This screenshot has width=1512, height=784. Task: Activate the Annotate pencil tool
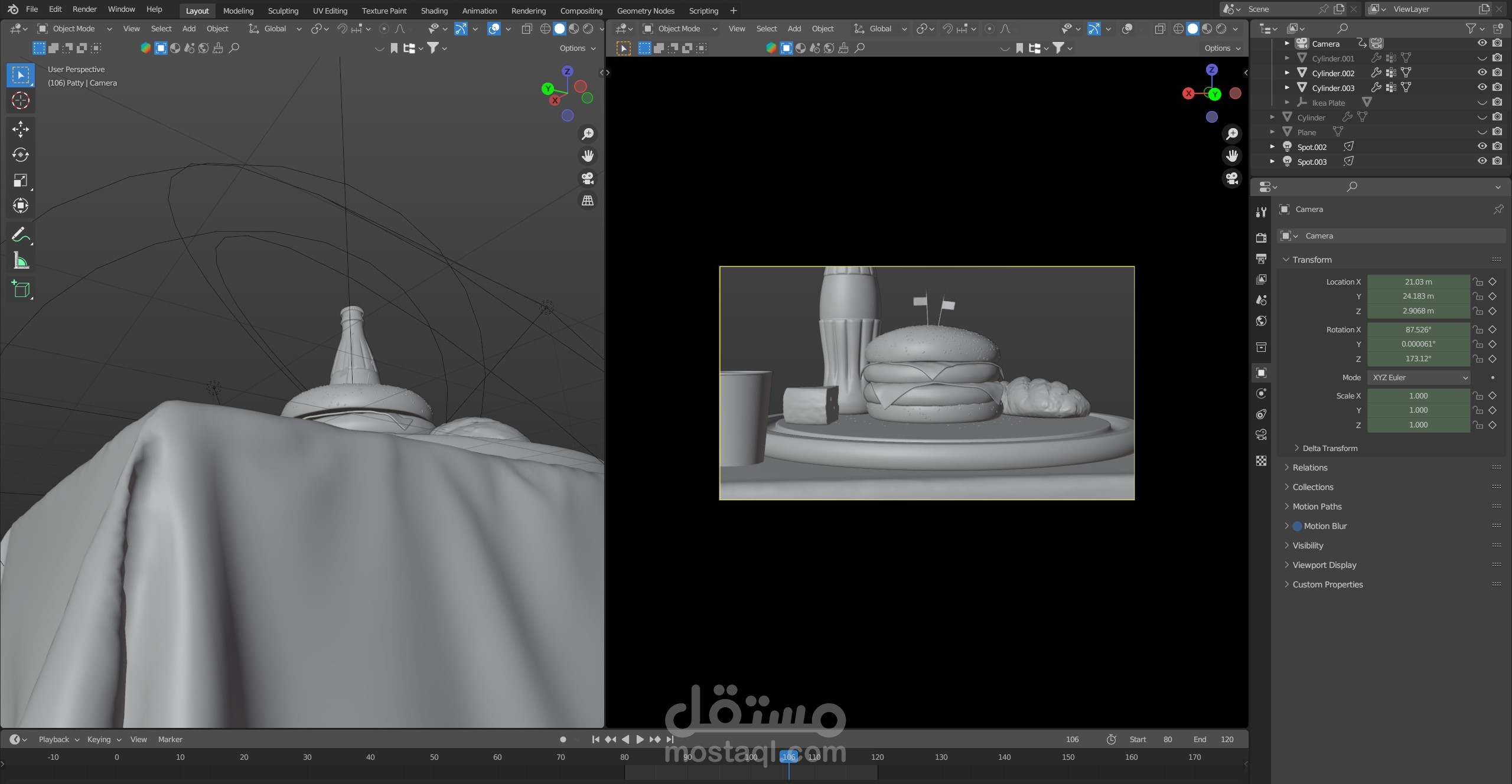tap(21, 235)
